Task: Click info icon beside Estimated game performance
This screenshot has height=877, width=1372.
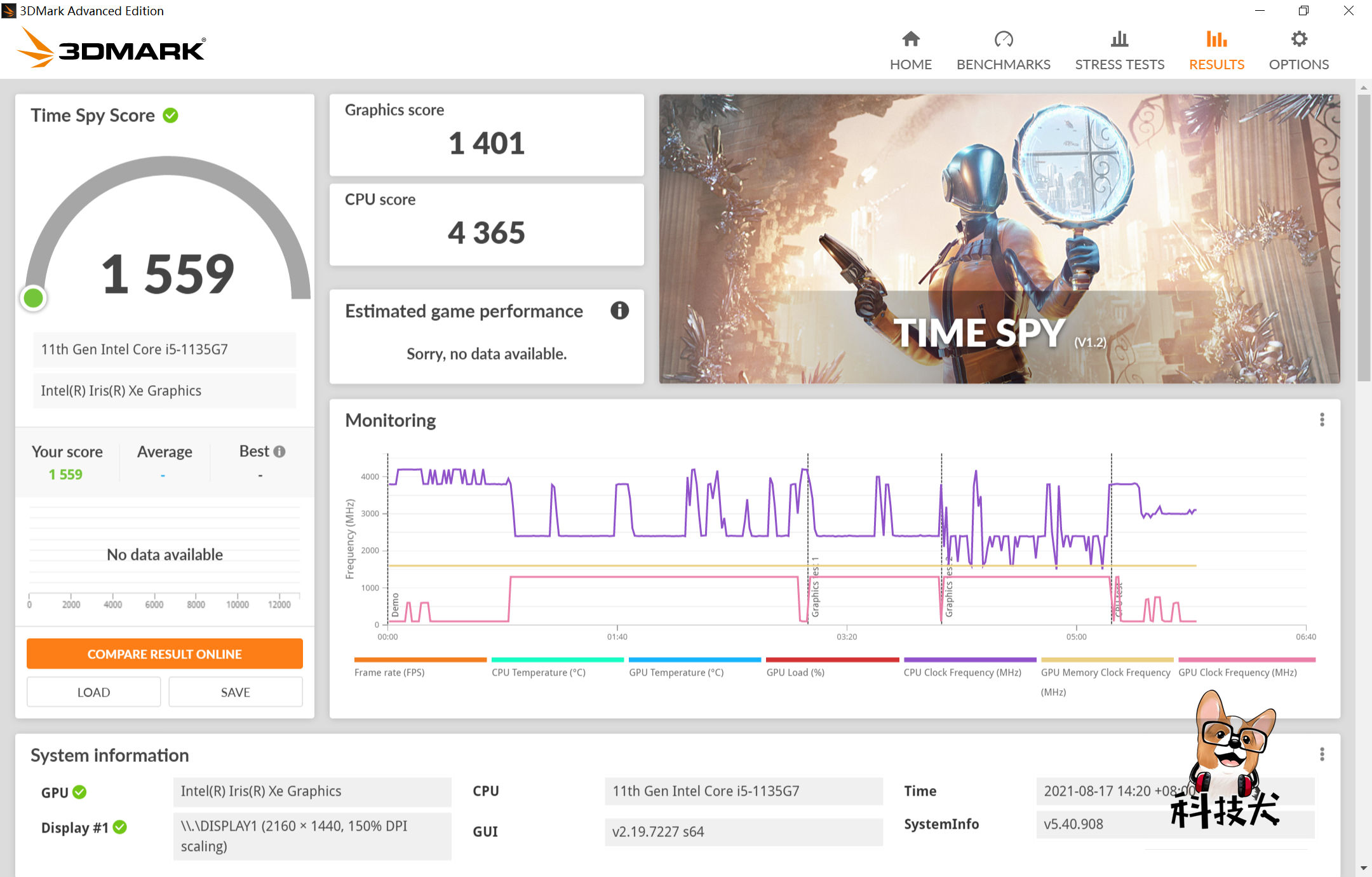Action: coord(619,311)
